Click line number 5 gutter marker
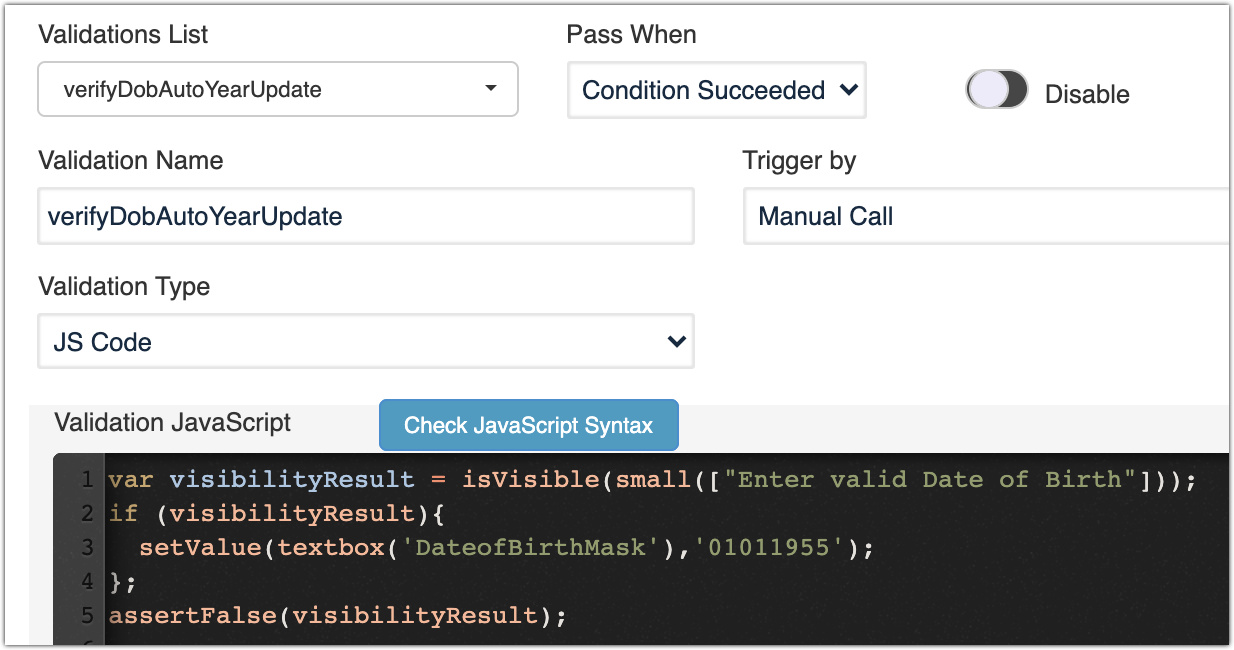The height and width of the screenshot is (650, 1234). 87,616
